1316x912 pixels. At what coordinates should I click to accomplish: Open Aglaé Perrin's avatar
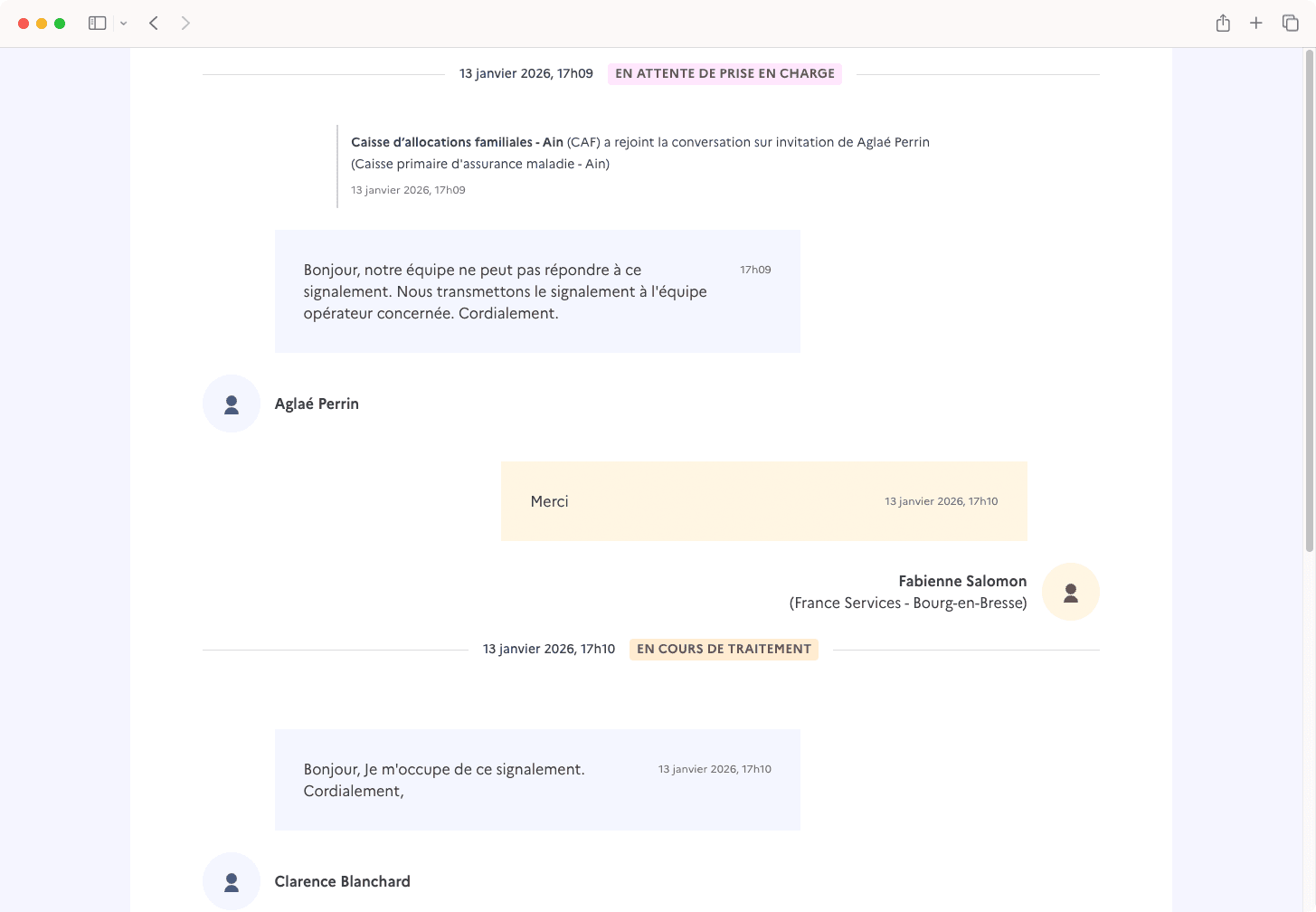(232, 404)
